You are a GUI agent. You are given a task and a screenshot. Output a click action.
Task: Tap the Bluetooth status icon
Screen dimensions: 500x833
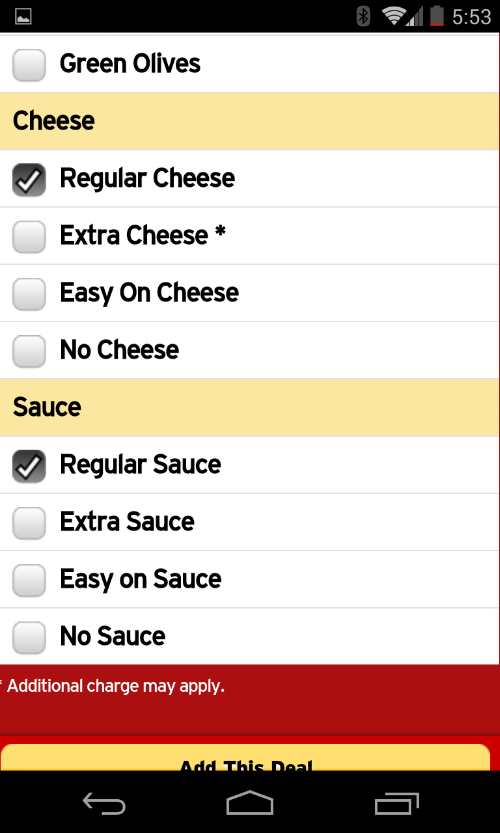tap(363, 16)
